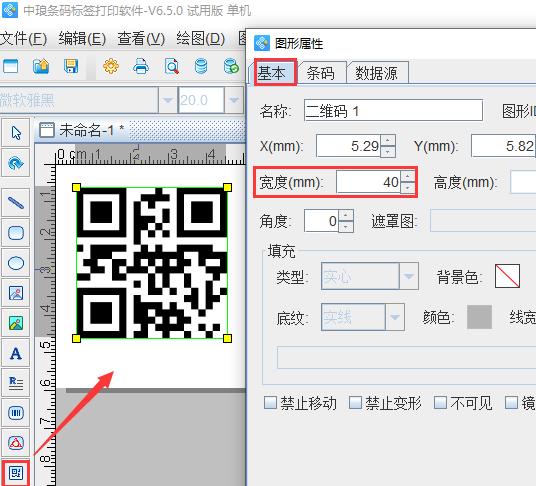Click the main window app logo
536x486 pixels.
click(10, 10)
